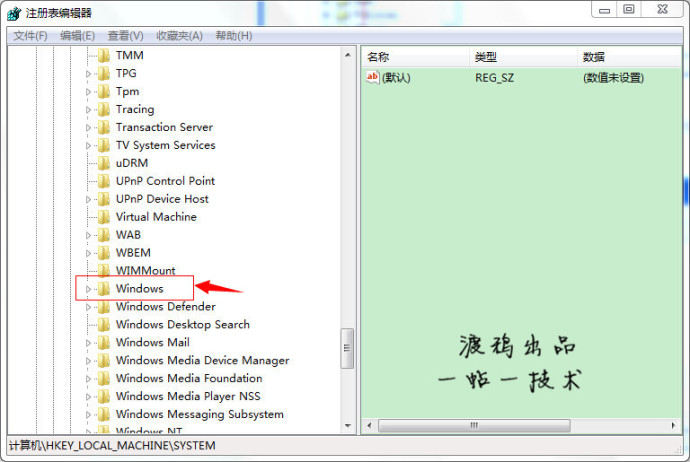Image resolution: width=690 pixels, height=462 pixels.
Task: Expand the Windows Media Player NSS node
Action: click(x=88, y=397)
